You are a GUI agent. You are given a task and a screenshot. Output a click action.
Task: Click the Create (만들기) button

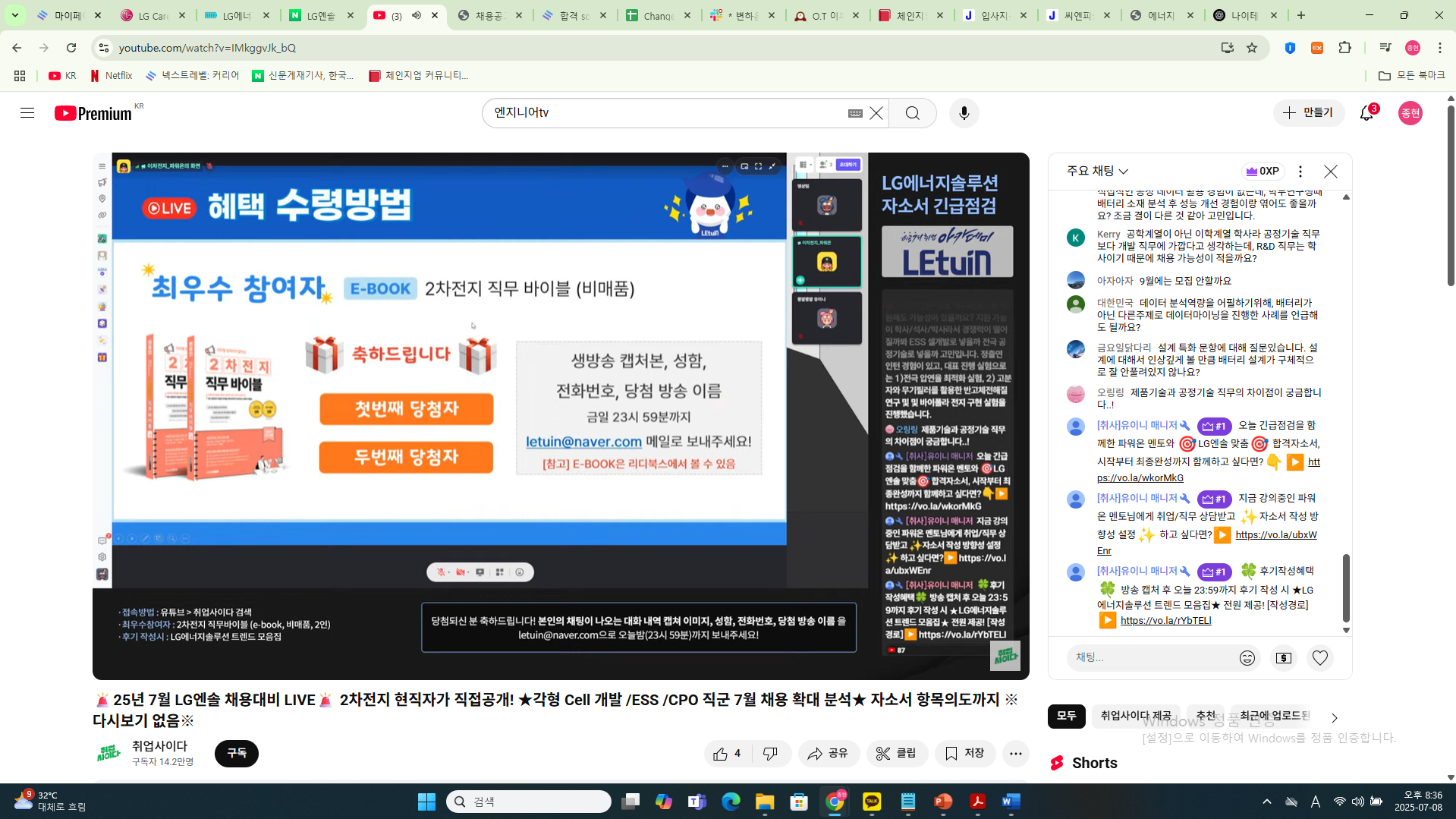point(1308,112)
